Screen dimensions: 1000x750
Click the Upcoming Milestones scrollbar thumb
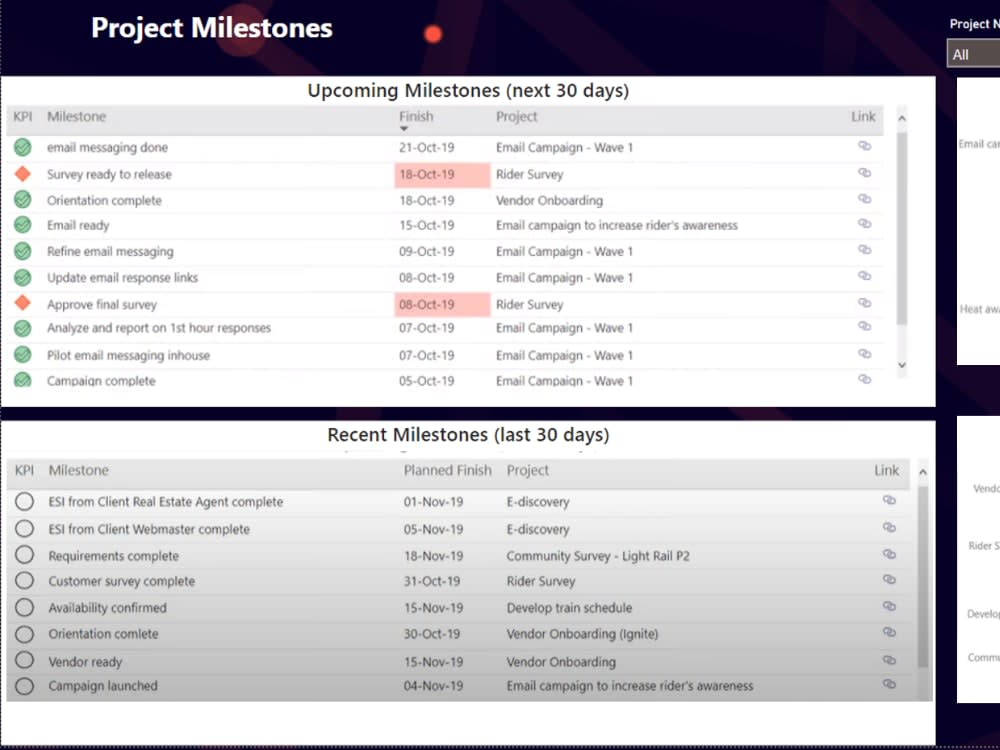pyautogui.click(x=902, y=228)
